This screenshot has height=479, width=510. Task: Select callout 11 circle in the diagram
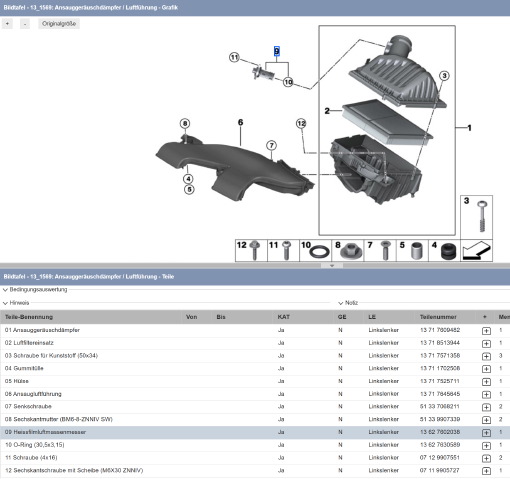coord(234,57)
